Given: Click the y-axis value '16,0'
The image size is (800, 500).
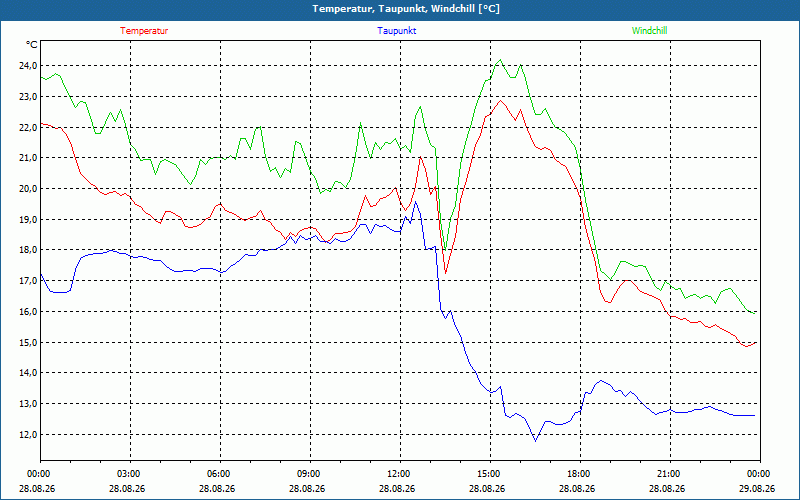Looking at the screenshot, I should (x=28, y=311).
